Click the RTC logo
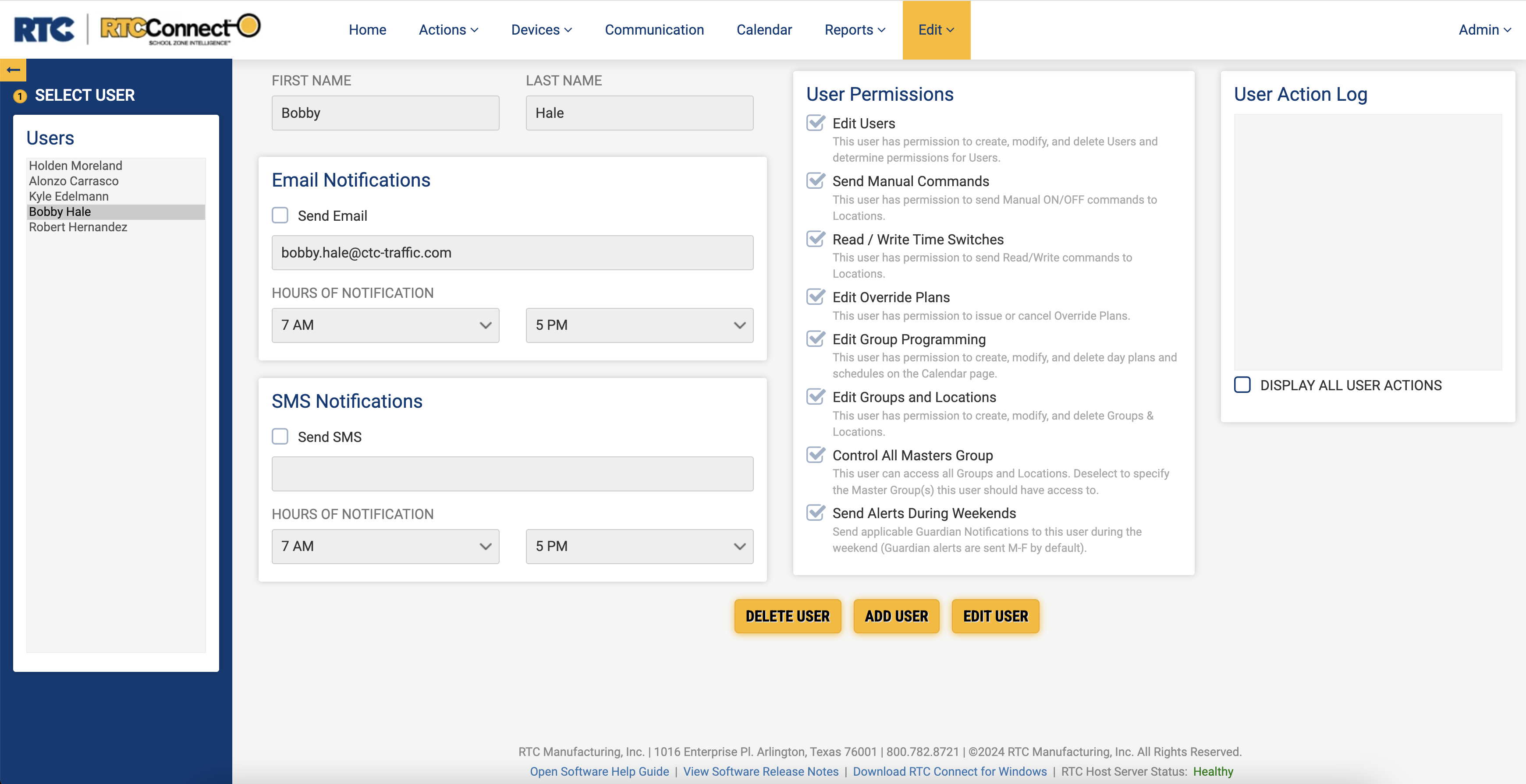1526x784 pixels. pyautogui.click(x=44, y=29)
